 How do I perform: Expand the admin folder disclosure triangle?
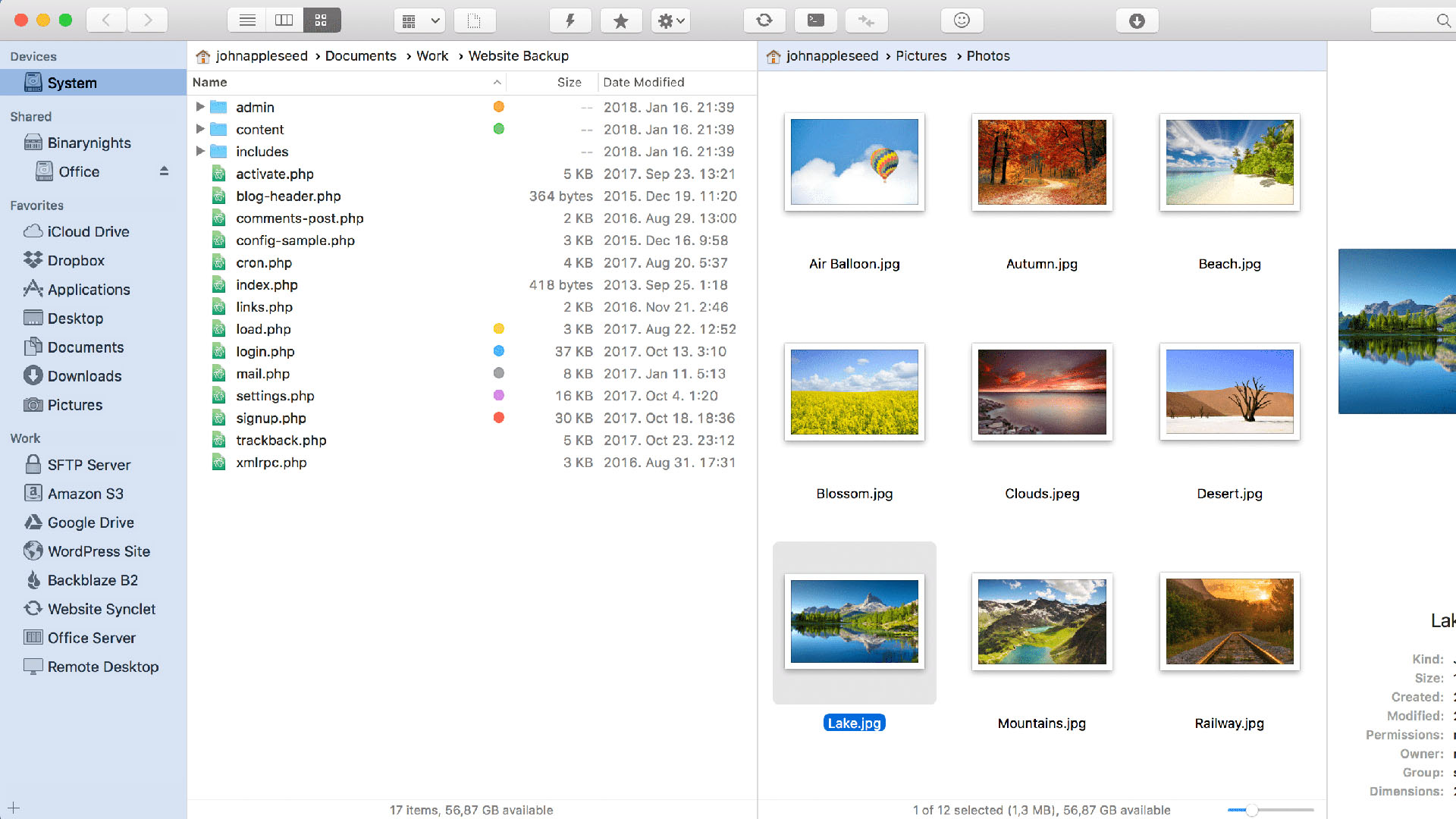[x=200, y=107]
